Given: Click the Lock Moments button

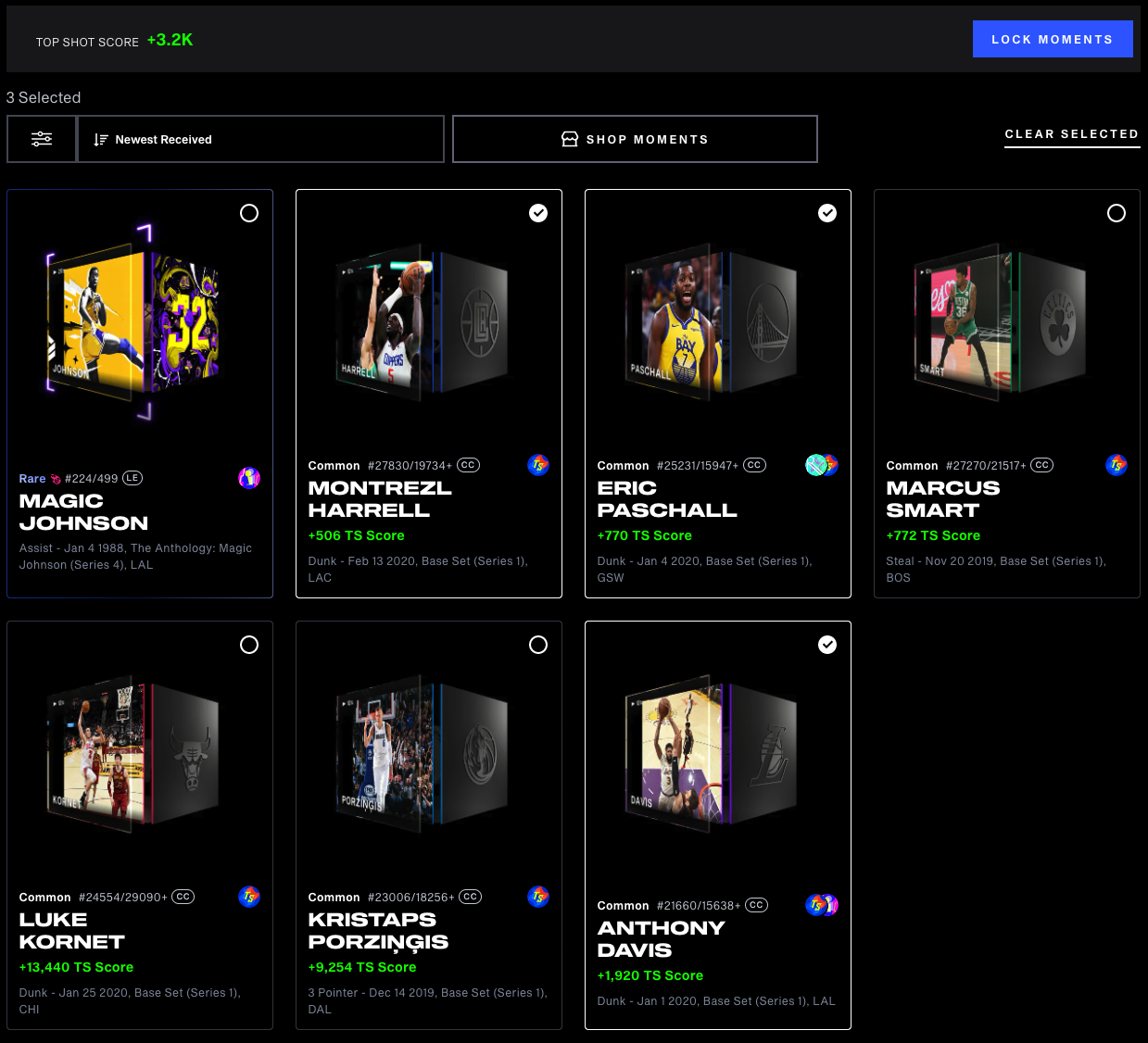Looking at the screenshot, I should [x=1053, y=39].
